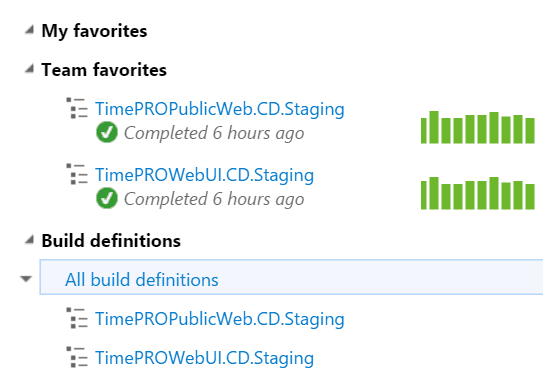Click build history bar chart for TimePROPublicWeb

click(478, 127)
